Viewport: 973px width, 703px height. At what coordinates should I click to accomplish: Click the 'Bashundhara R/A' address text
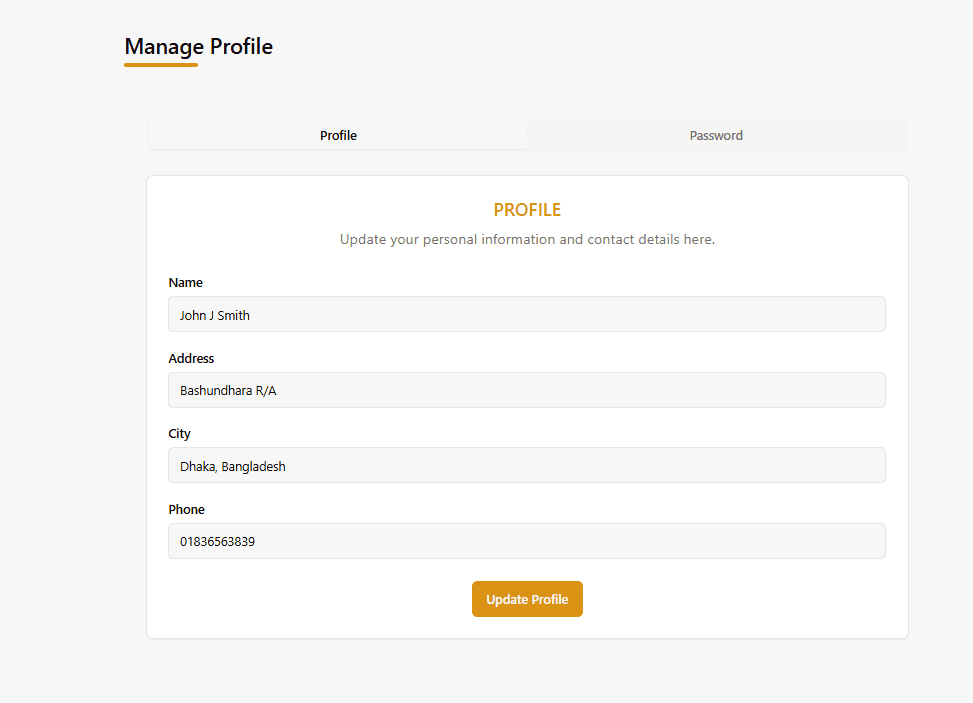(x=228, y=391)
